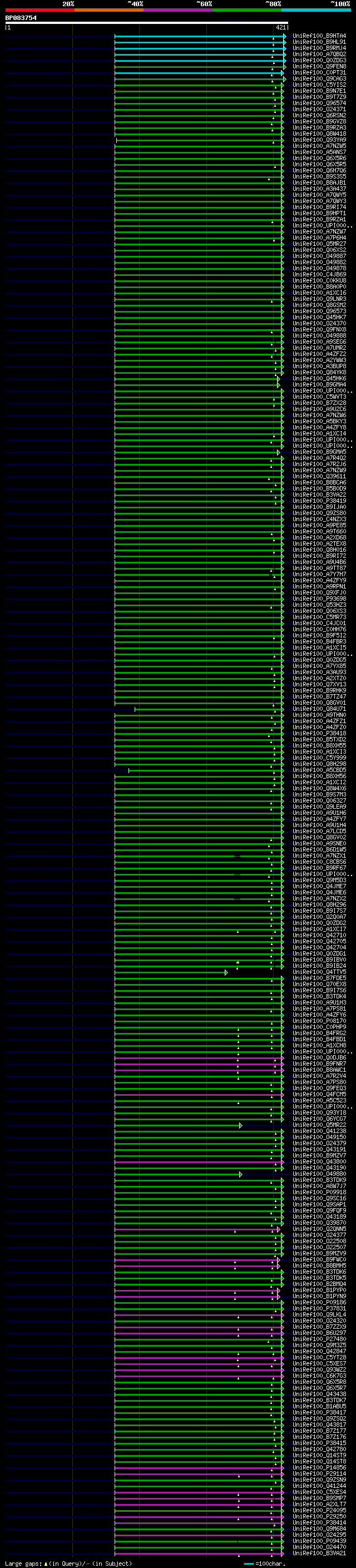This screenshot has height=1568, width=356.
Task: Select the UniRef100_B8AJB1 label
Action: (x=319, y=182)
